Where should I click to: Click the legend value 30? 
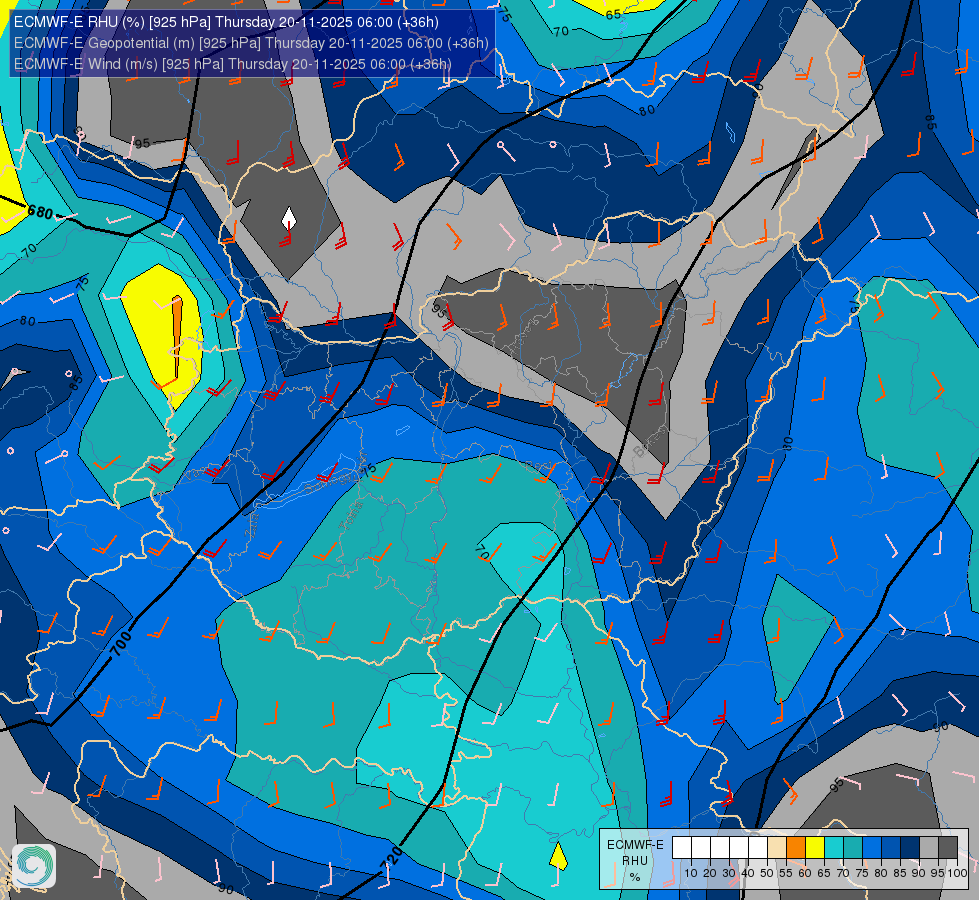point(729,873)
